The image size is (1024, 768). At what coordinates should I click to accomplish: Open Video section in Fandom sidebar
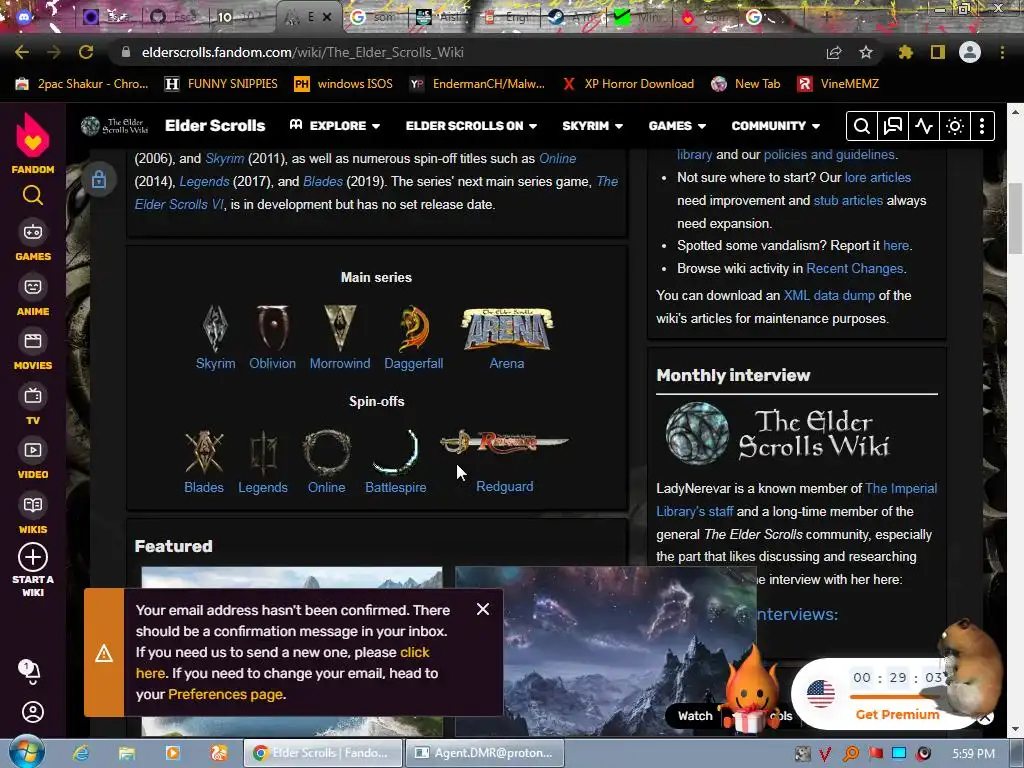coord(33,459)
